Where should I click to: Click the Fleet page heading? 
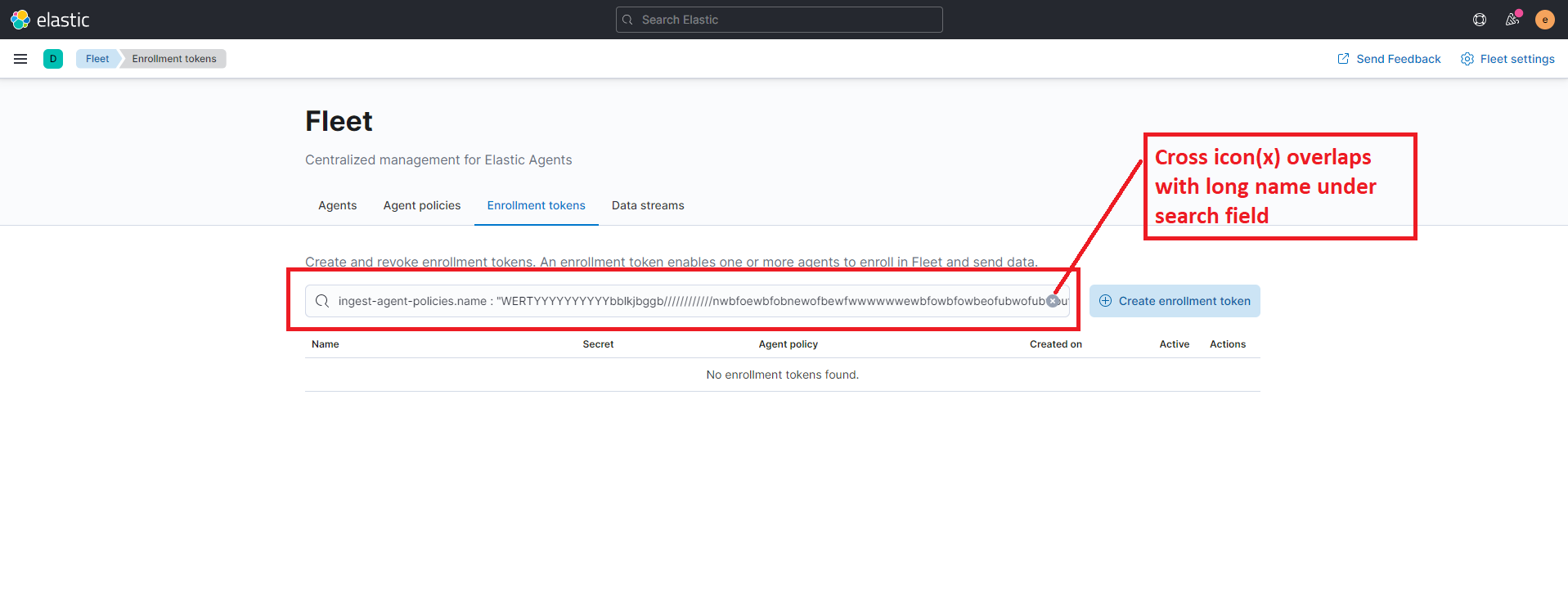click(x=339, y=121)
